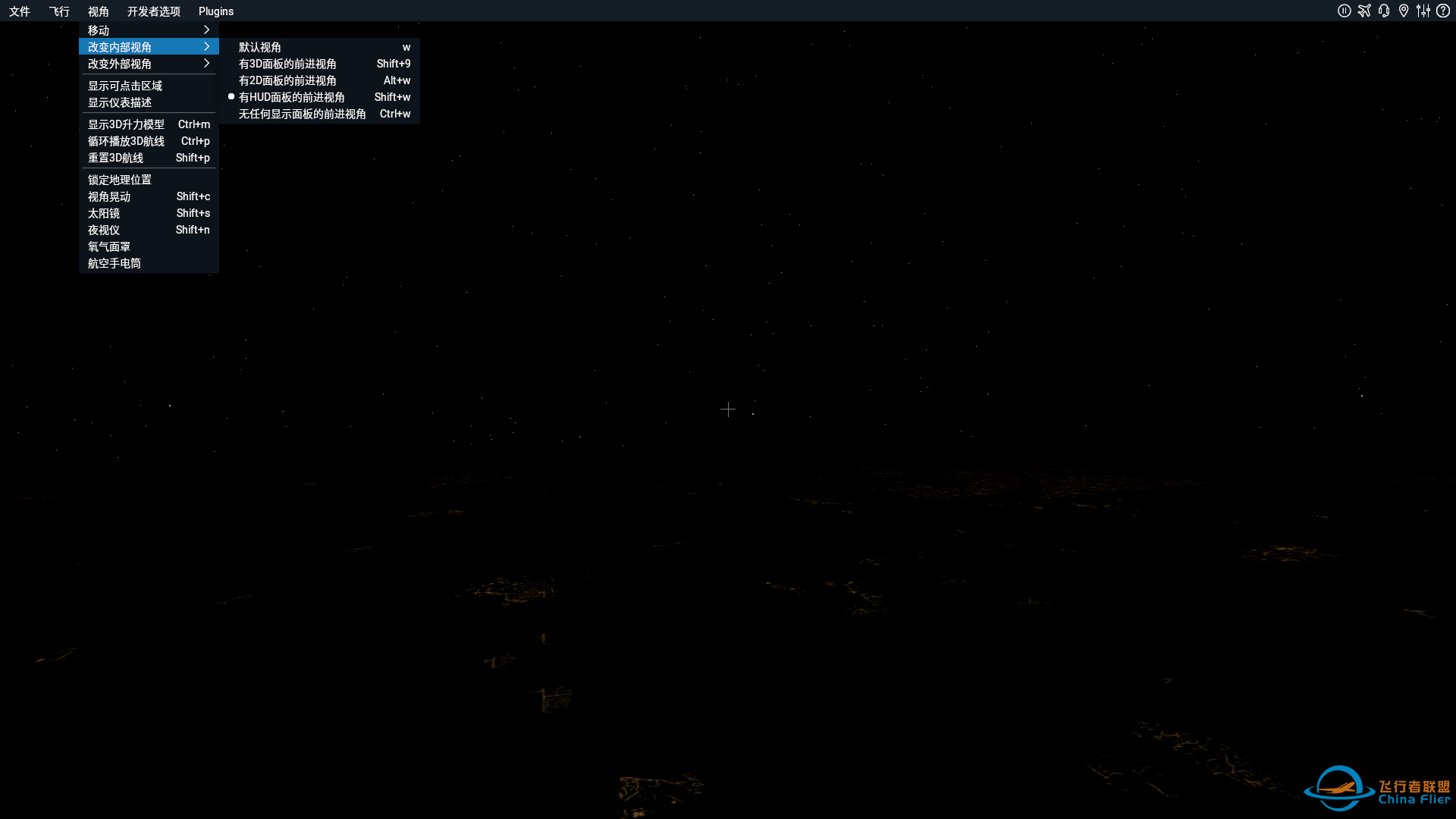Click 重置3D航线 menu entry
The image size is (1456, 819).
[x=149, y=158]
